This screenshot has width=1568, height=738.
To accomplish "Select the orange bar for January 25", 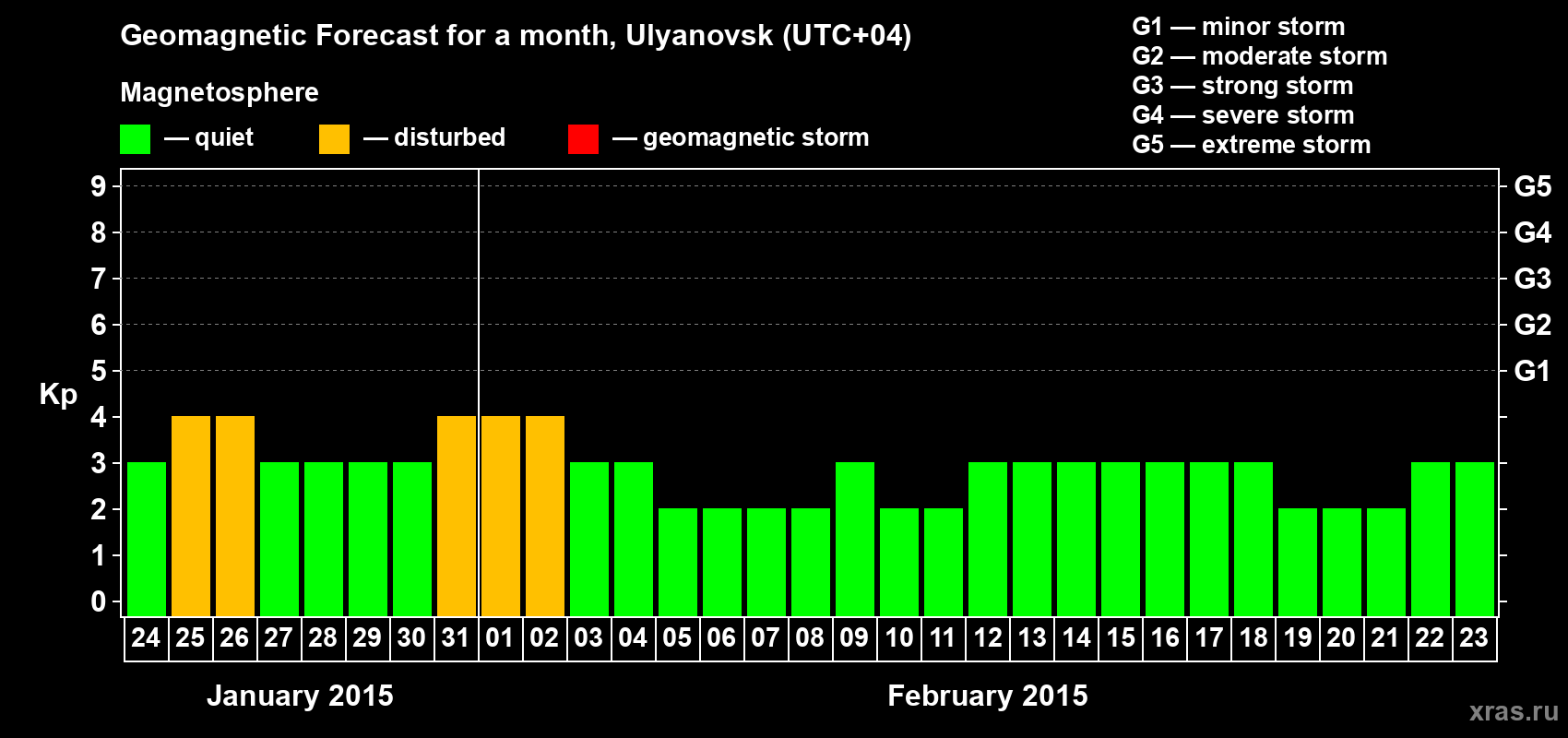I will pos(191,516).
